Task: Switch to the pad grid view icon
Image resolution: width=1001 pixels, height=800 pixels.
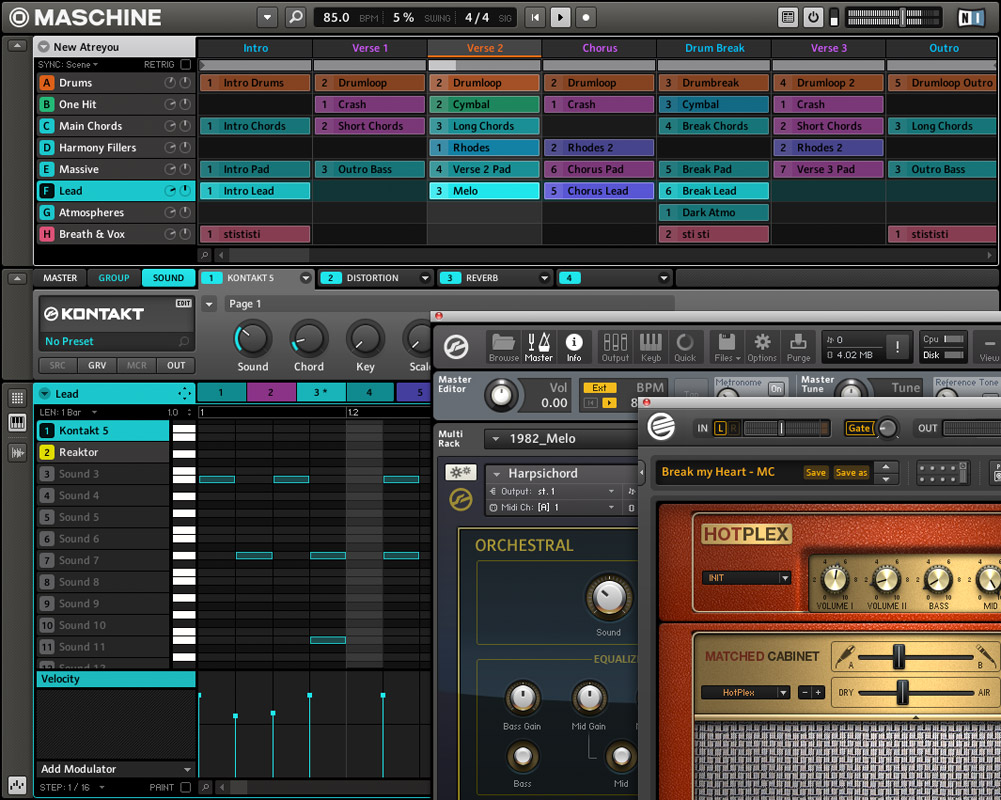Action: click(x=17, y=398)
